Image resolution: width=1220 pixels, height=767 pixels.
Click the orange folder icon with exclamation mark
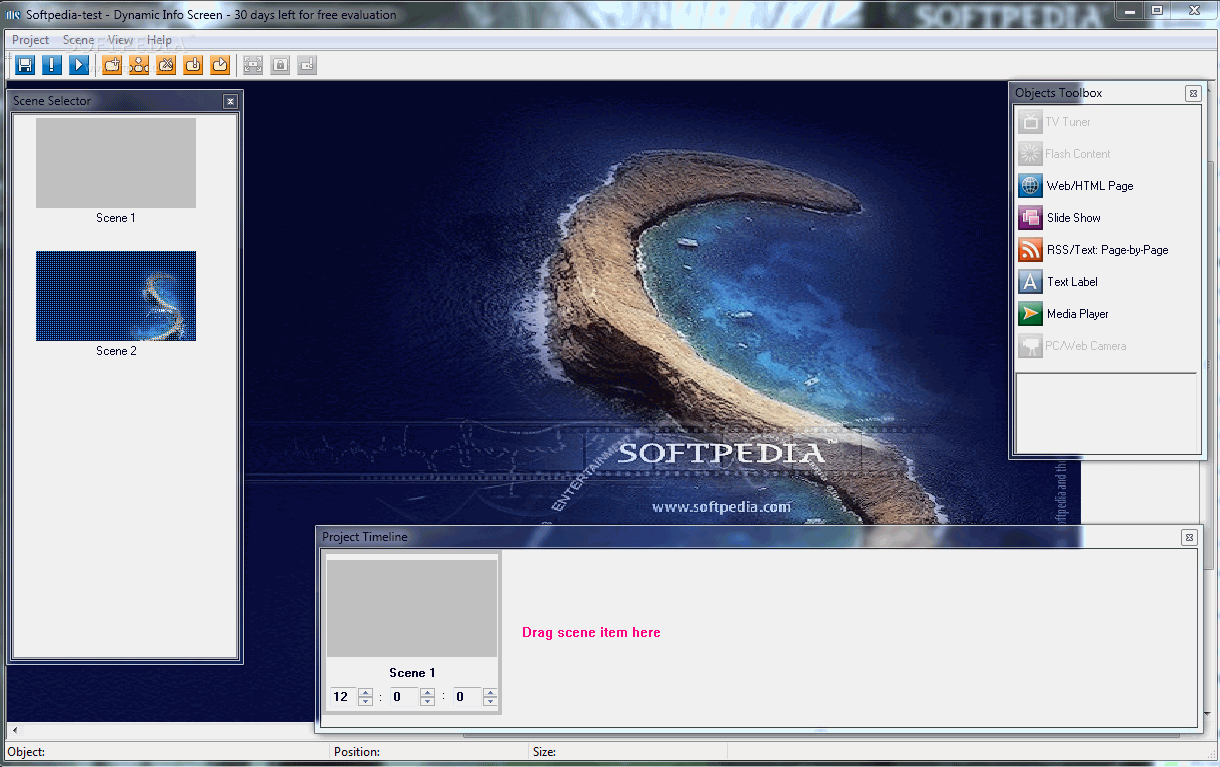click(x=193, y=65)
